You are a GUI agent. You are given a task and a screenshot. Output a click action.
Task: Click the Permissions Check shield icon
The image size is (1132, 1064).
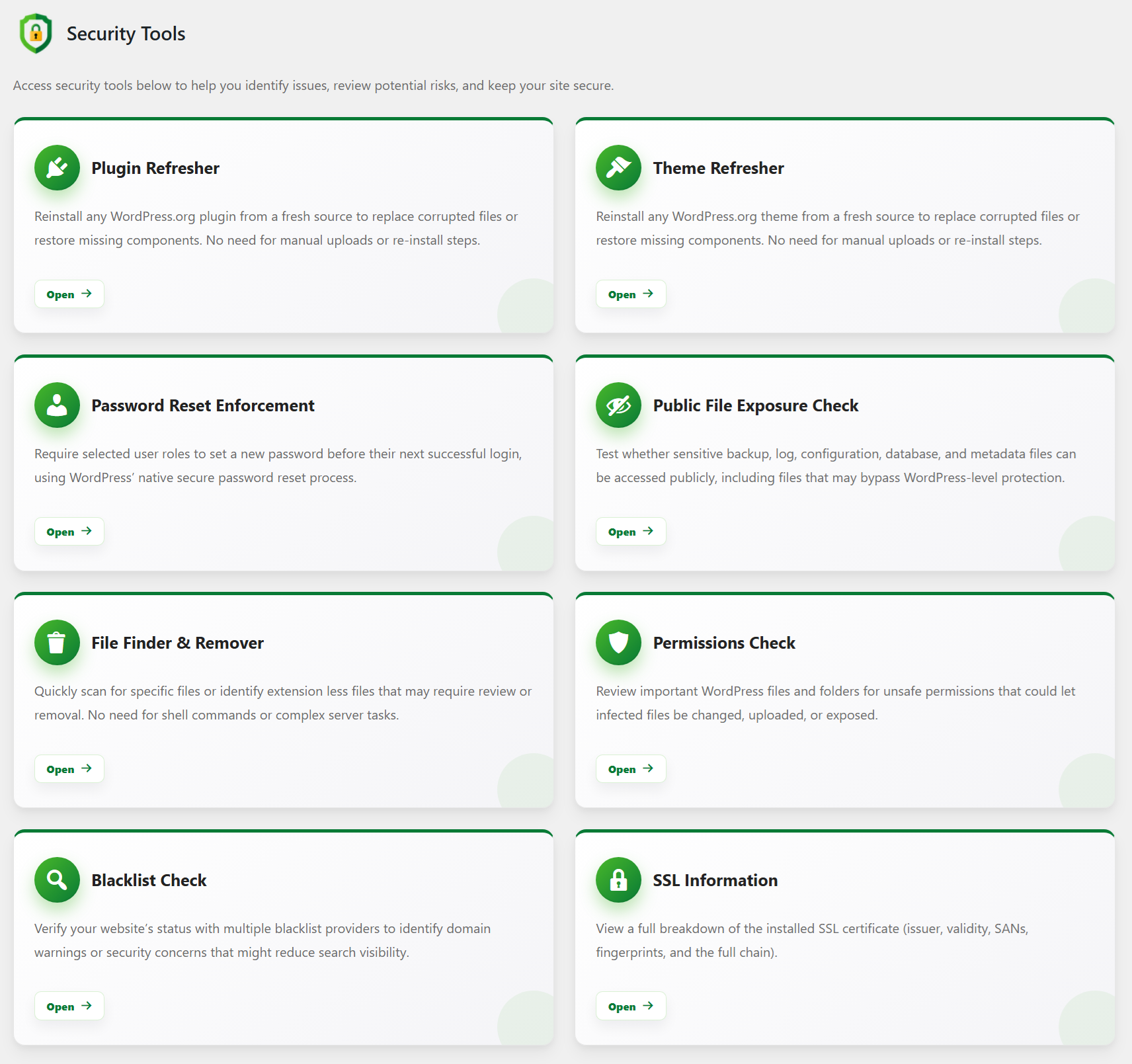618,643
